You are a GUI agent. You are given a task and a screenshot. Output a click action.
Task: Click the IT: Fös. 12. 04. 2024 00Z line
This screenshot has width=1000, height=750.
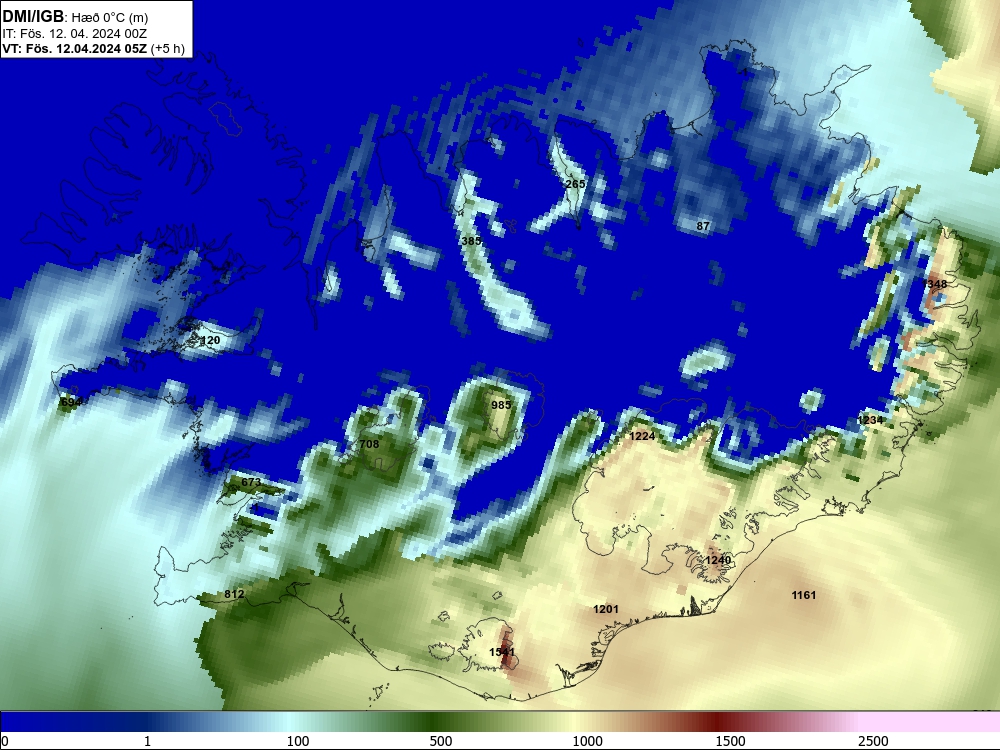75,34
